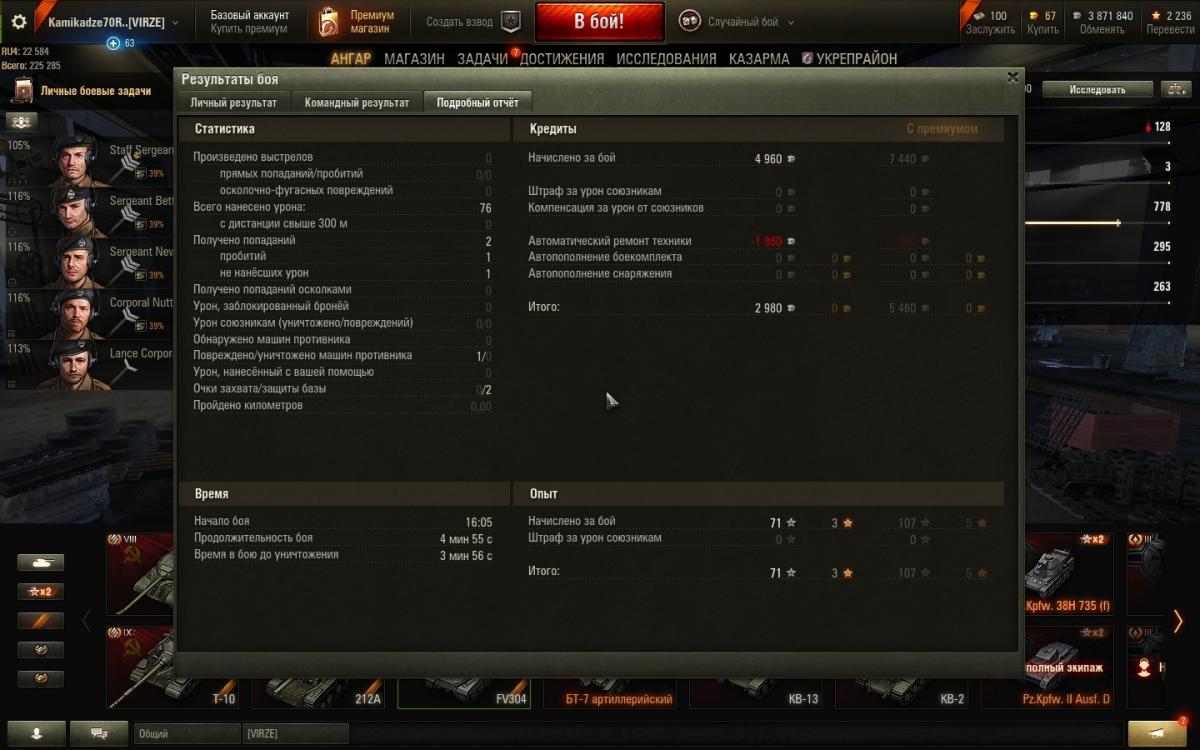Click the red В бой! button
The width and height of the screenshot is (1200, 750).
pyautogui.click(x=599, y=21)
